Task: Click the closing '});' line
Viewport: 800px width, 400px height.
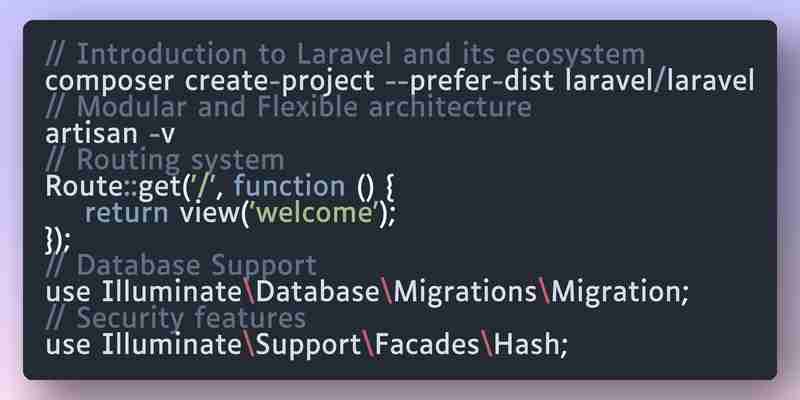Action: pyautogui.click(x=58, y=240)
